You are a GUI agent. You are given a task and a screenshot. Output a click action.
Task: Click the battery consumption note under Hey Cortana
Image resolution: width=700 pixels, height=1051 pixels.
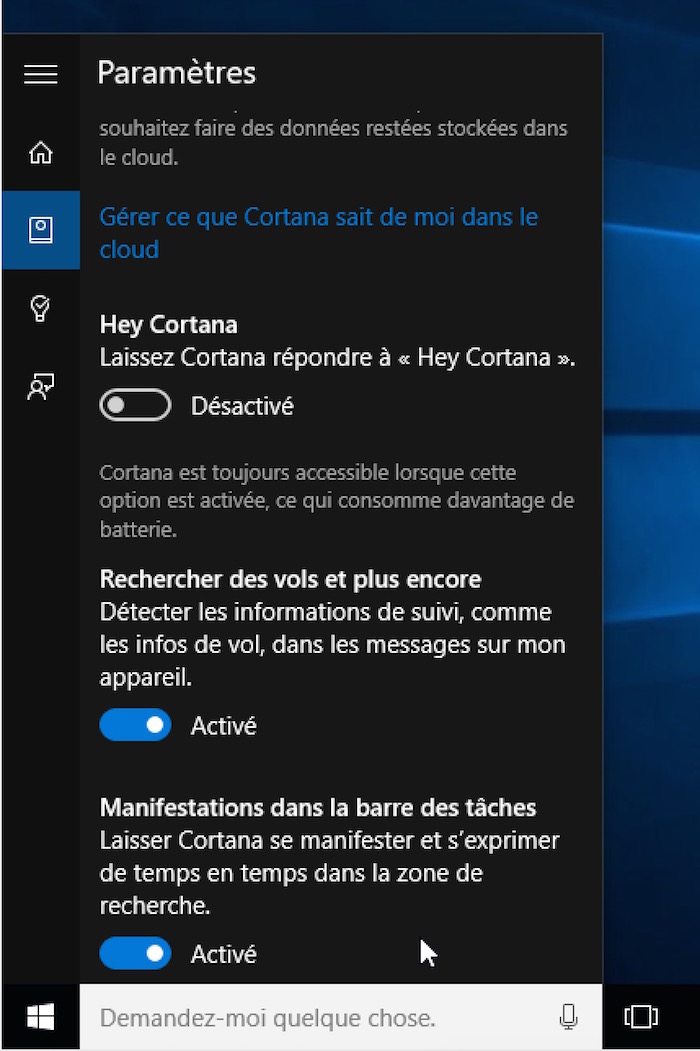click(336, 500)
